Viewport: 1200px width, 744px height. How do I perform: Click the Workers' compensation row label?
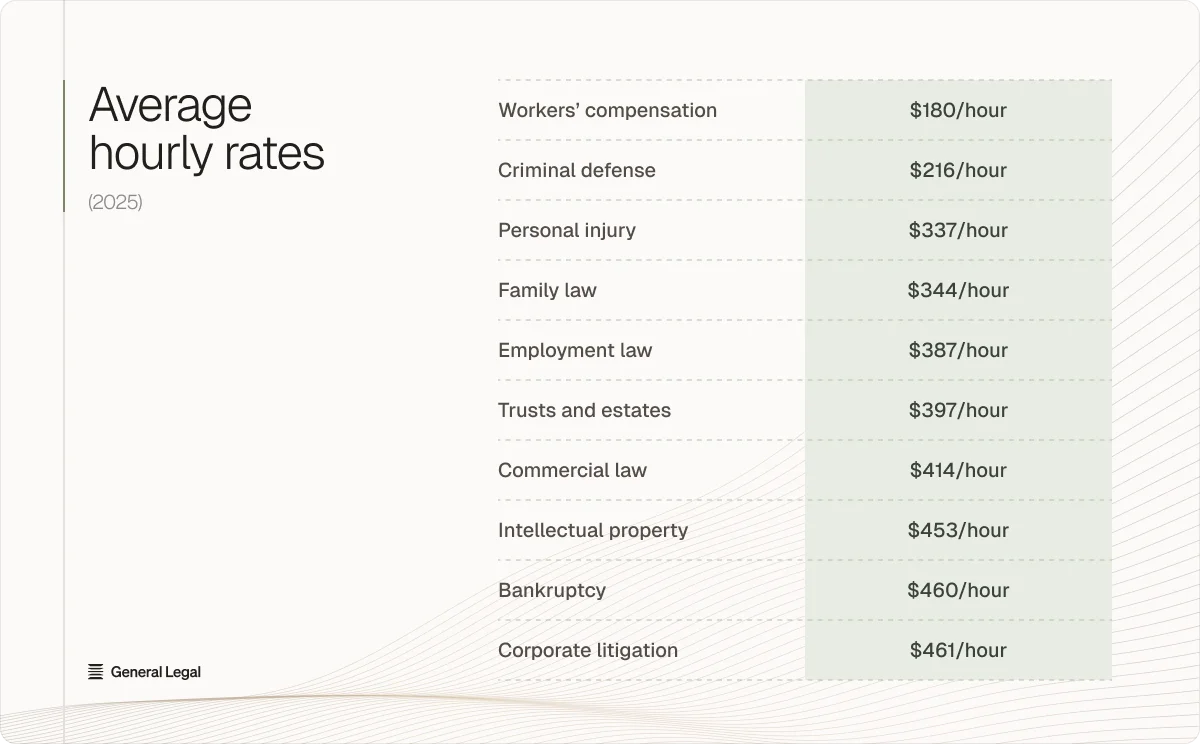(608, 110)
